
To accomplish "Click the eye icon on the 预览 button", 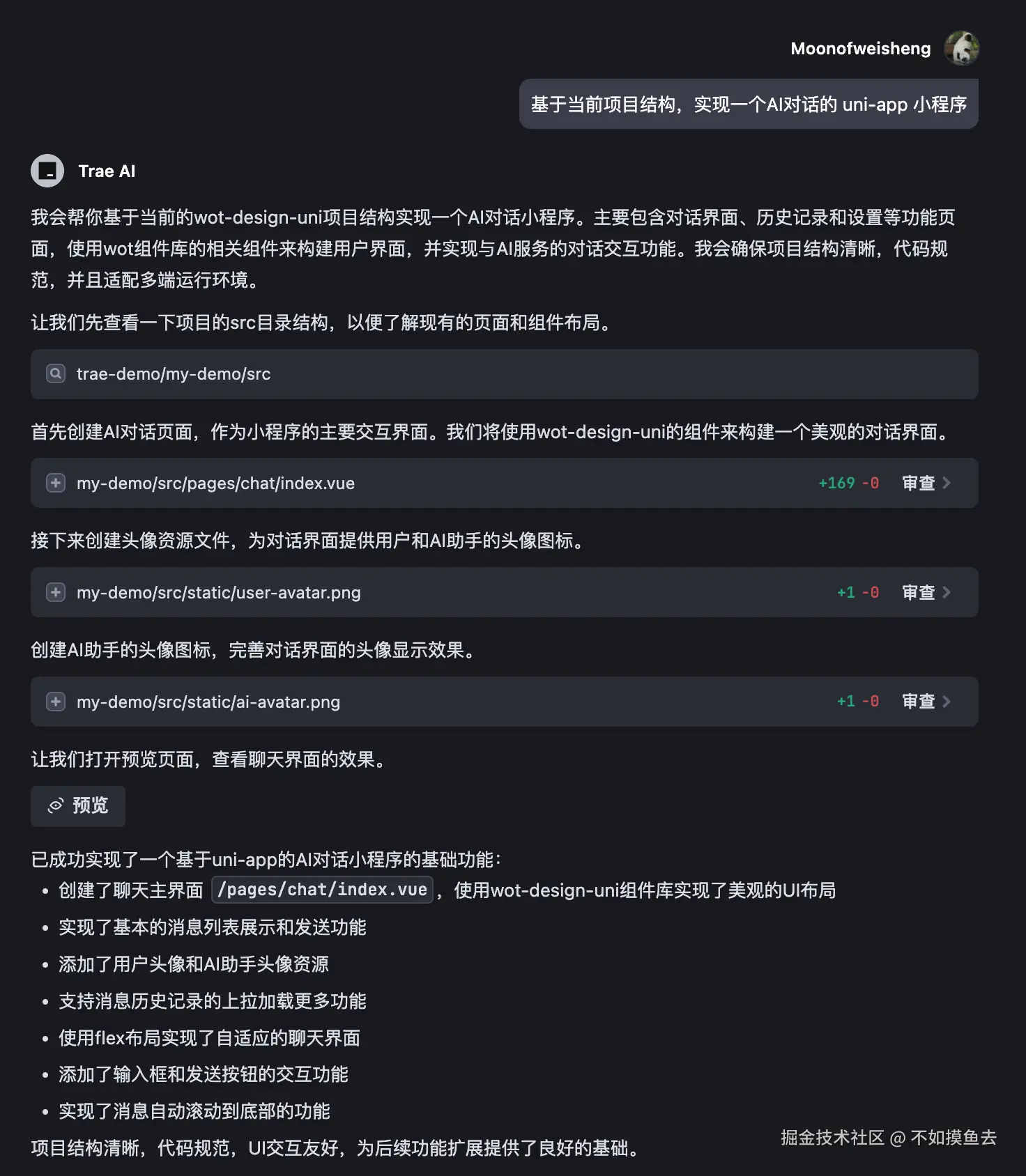I will [x=56, y=806].
